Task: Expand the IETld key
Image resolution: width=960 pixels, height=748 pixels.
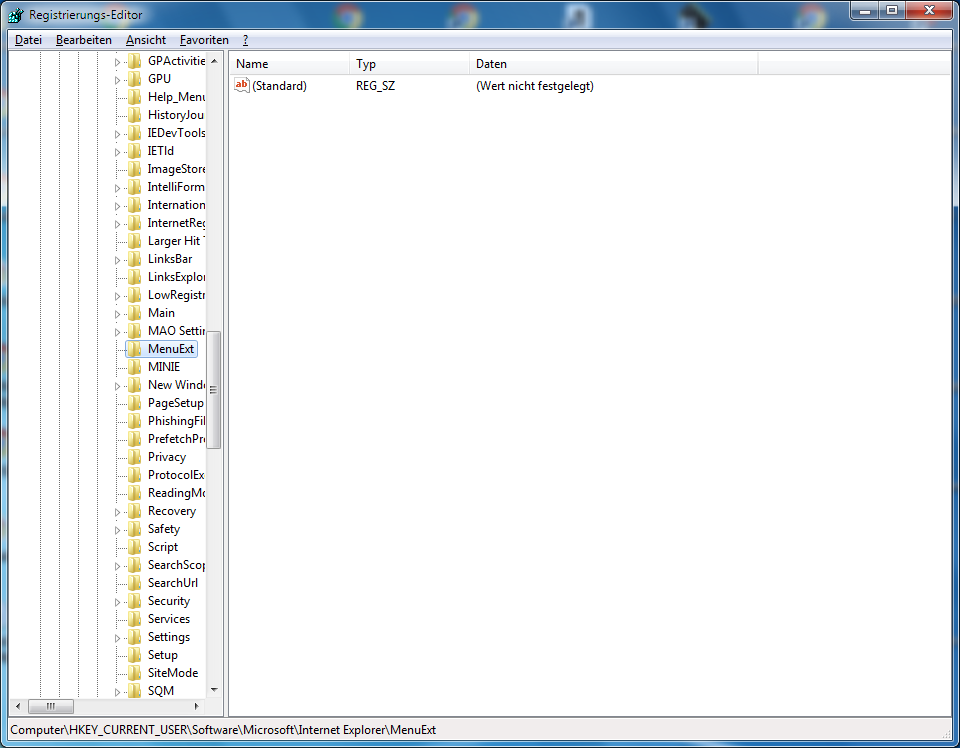Action: click(117, 152)
